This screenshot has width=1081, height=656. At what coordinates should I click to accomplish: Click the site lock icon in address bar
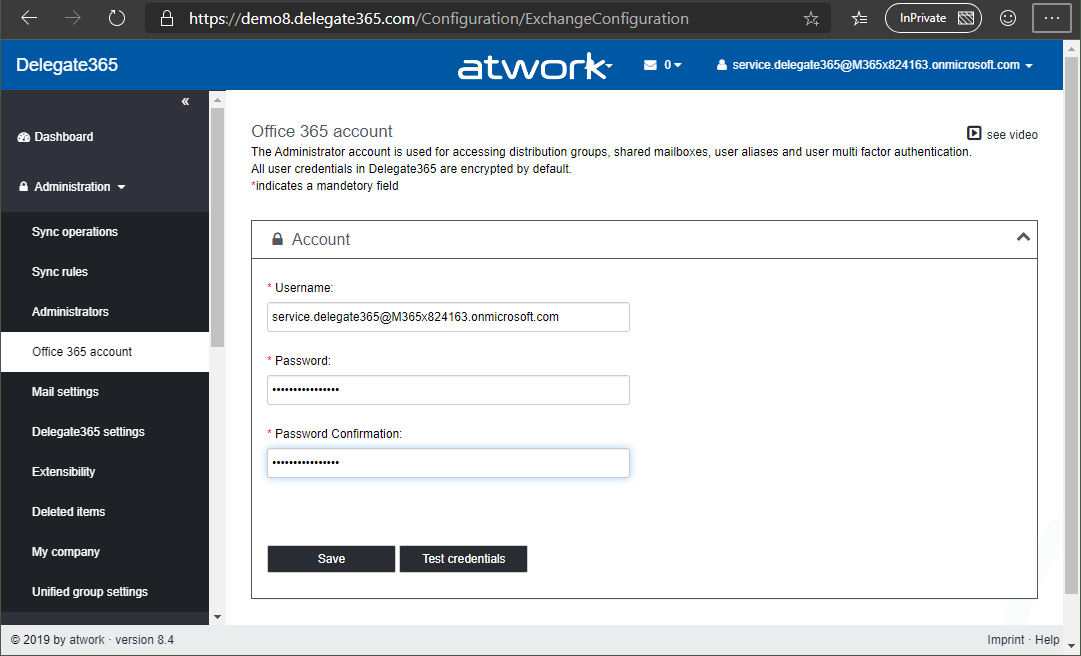(166, 19)
